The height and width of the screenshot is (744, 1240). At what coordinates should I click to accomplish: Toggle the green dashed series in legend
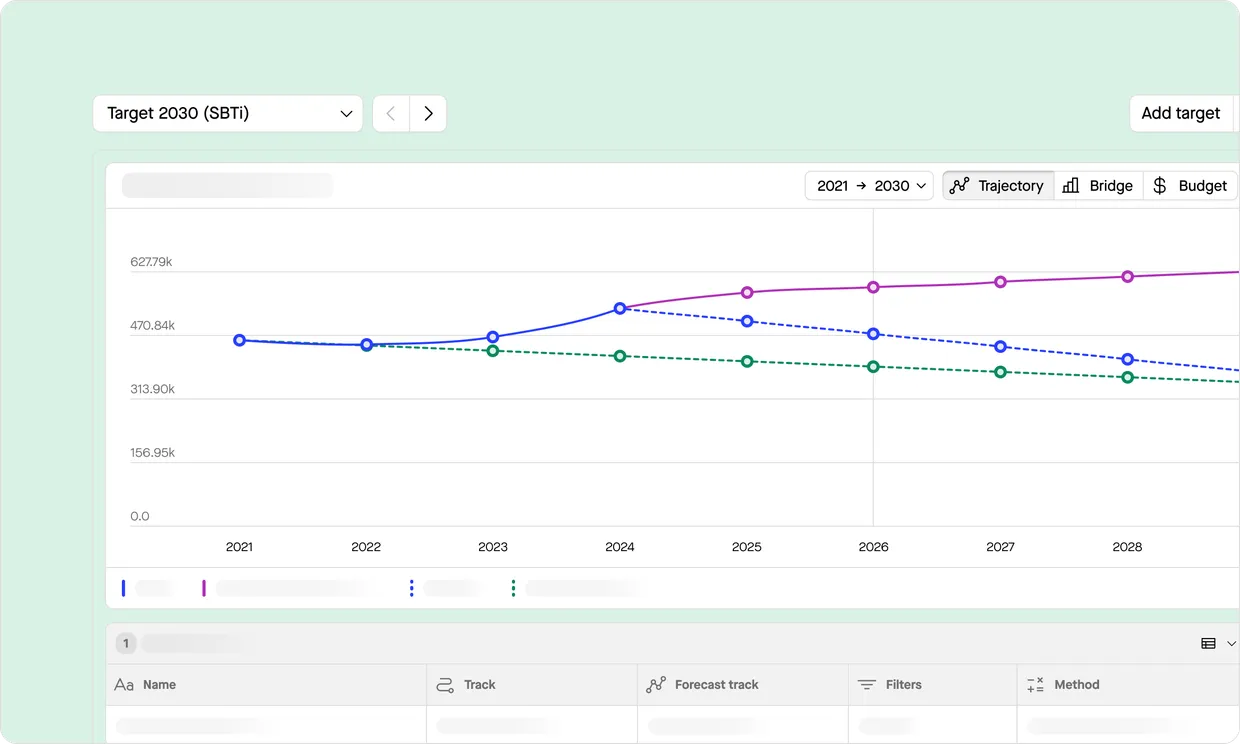(x=513, y=587)
